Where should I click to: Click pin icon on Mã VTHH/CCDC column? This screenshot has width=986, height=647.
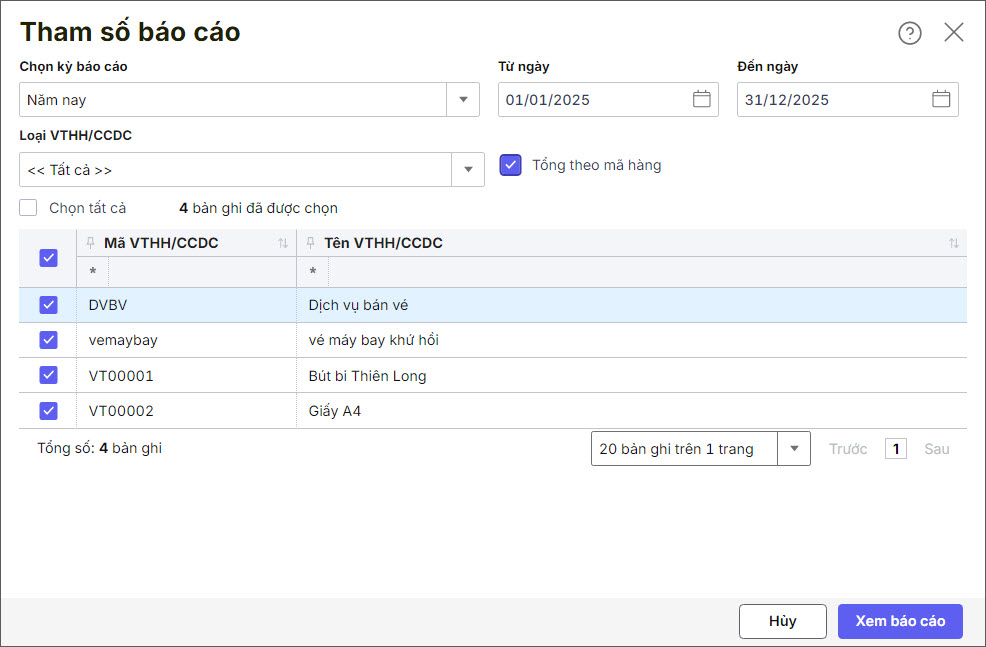click(91, 243)
